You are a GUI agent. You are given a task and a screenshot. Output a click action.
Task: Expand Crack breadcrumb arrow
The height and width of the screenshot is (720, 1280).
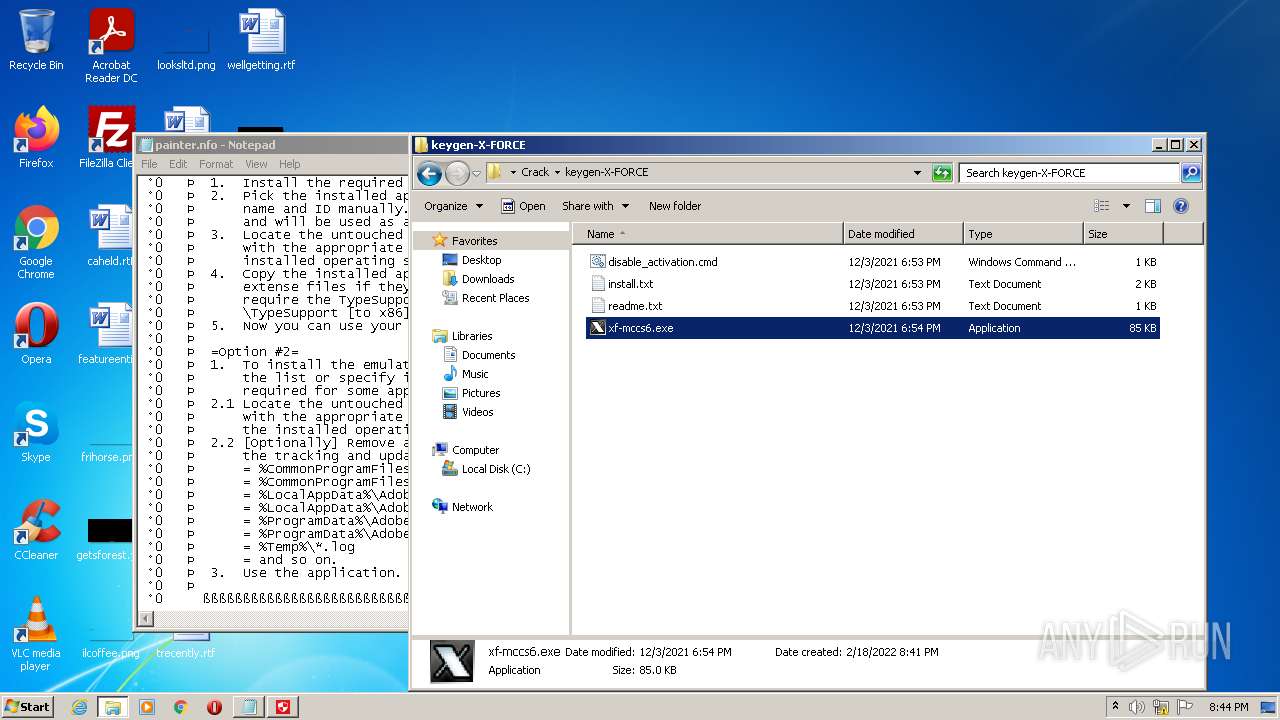click(557, 173)
